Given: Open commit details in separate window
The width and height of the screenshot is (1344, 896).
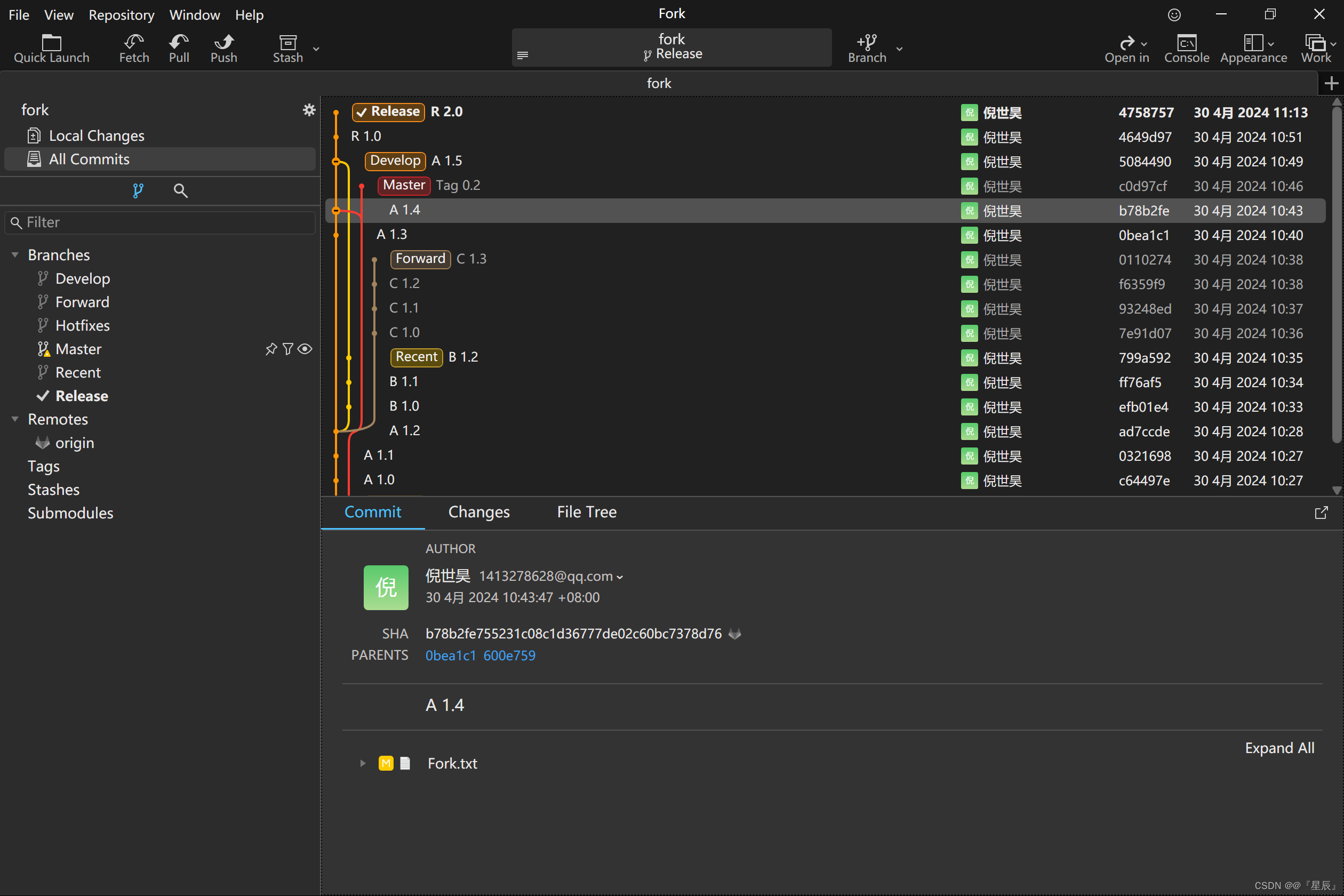Looking at the screenshot, I should pos(1321,513).
